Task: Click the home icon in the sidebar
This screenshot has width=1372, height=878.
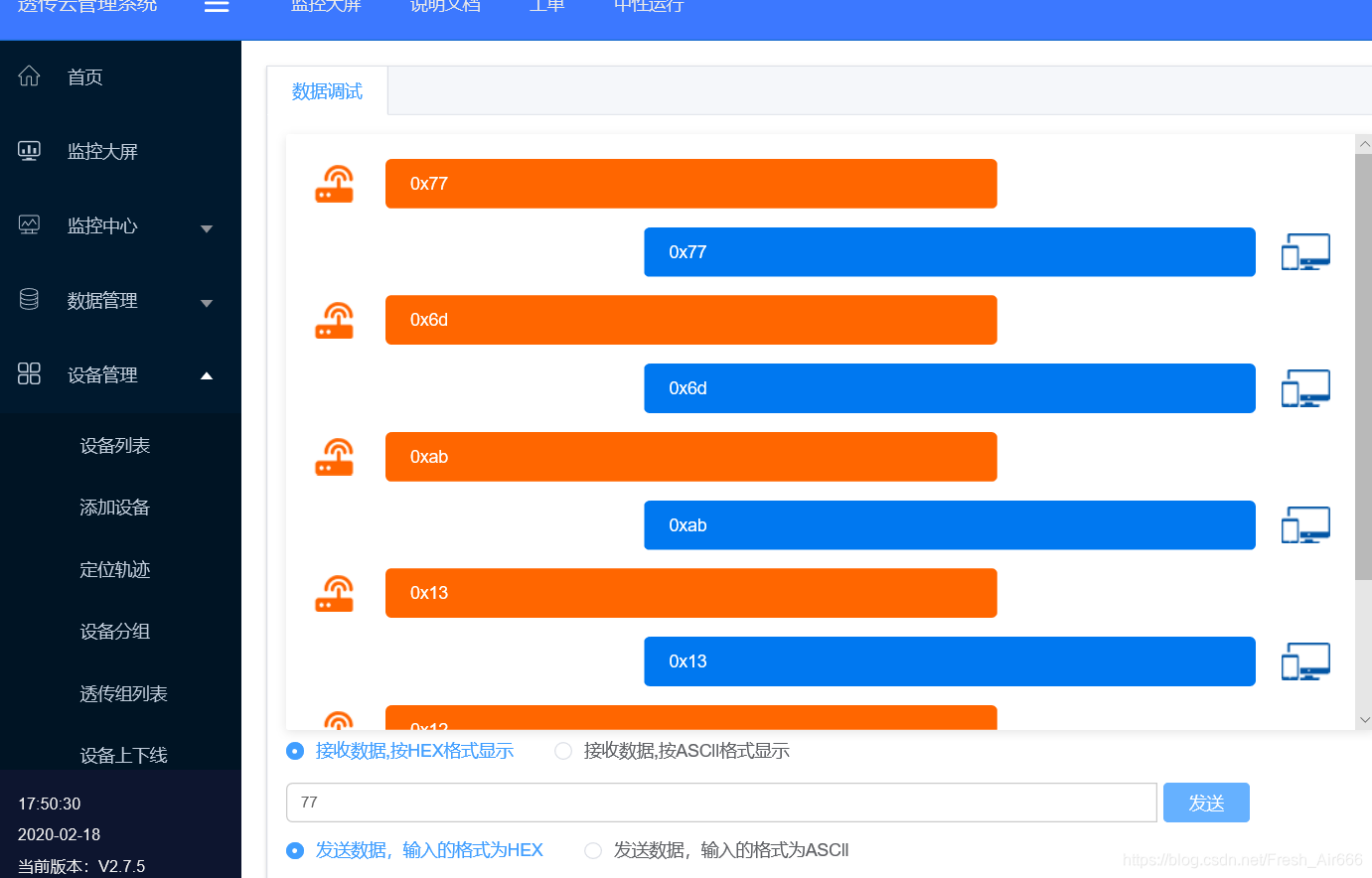Action: pyautogui.click(x=30, y=75)
